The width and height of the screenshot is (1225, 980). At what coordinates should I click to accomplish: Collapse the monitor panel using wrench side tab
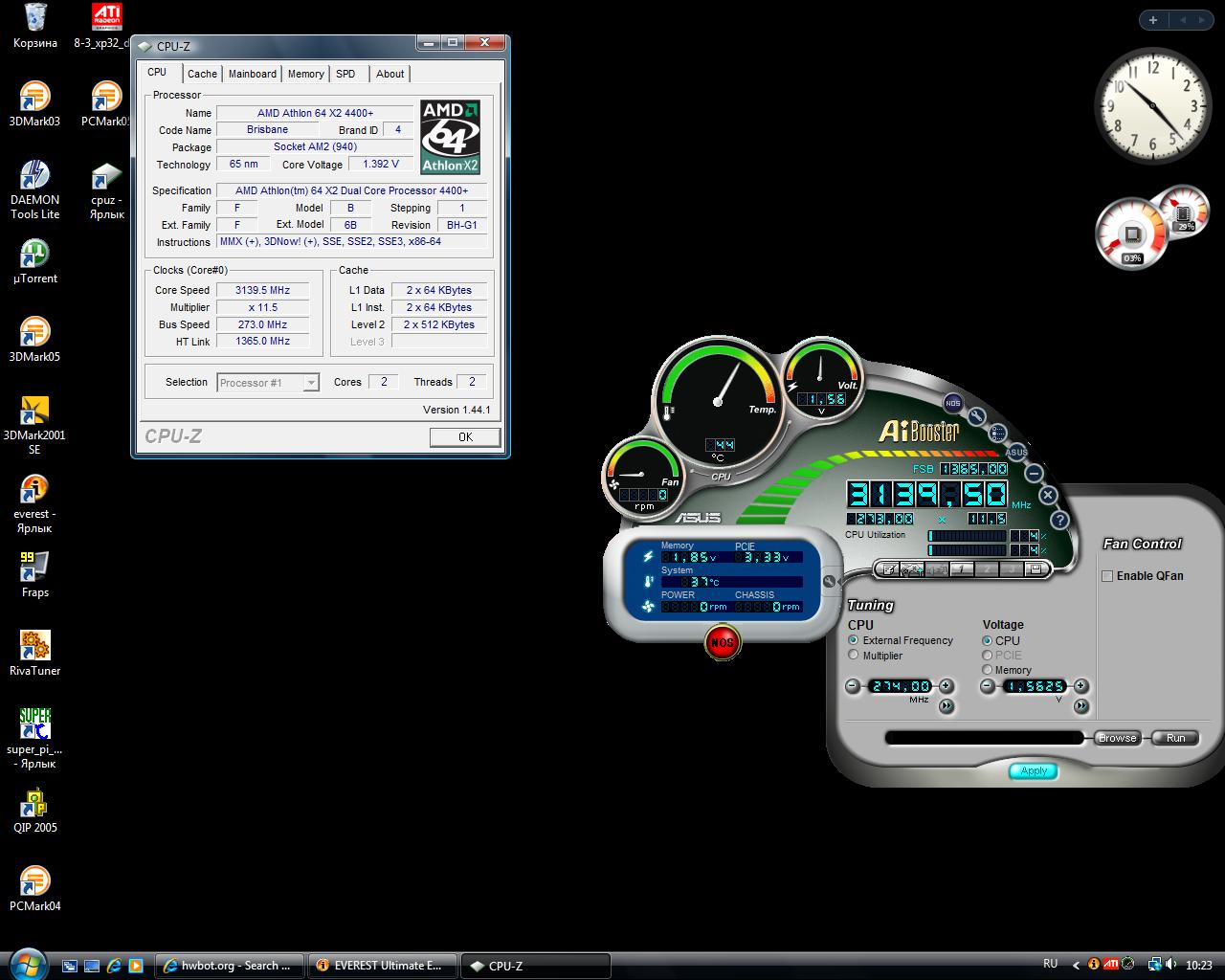coord(829,581)
